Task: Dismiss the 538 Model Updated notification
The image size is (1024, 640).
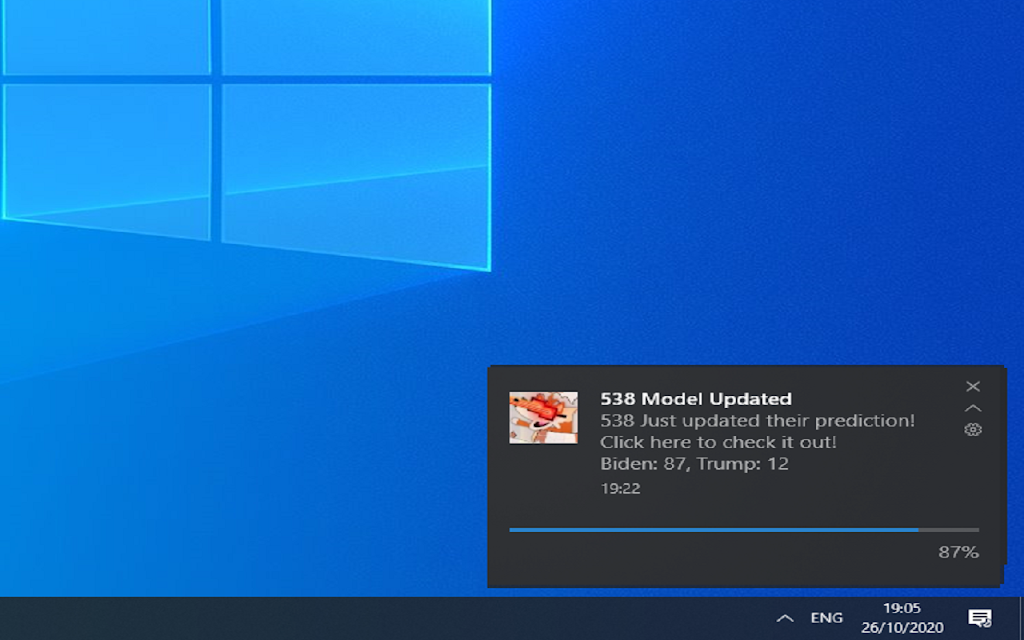Action: (x=973, y=387)
